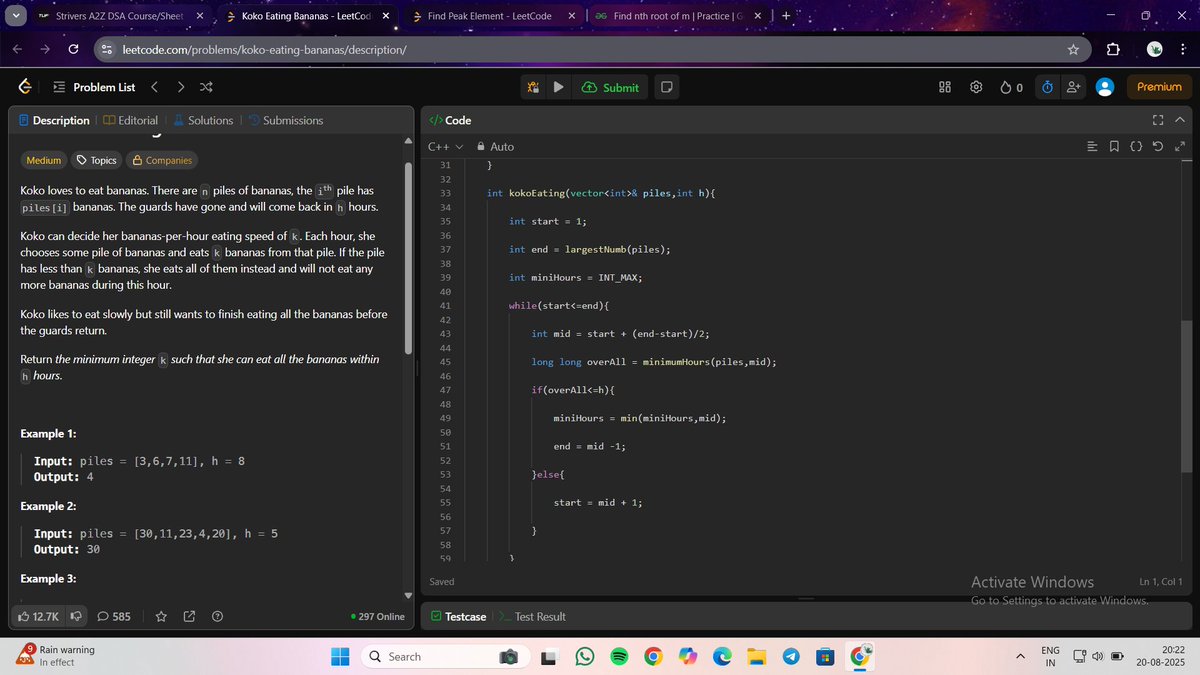The width and height of the screenshot is (1200, 675).
Task: Downvote the problem
Action: [76, 617]
